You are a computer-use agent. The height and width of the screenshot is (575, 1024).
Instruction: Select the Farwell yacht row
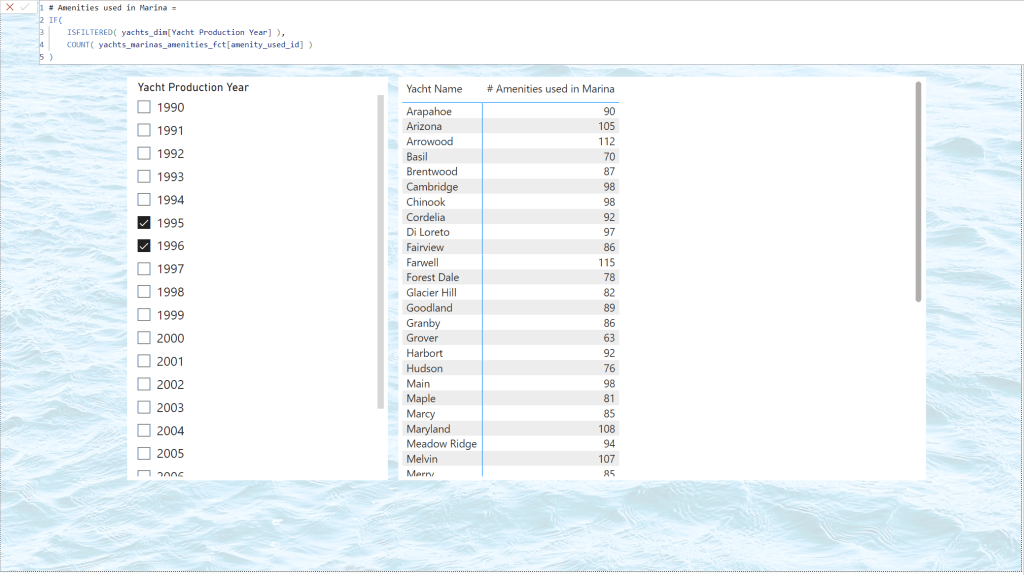[x=422, y=262]
